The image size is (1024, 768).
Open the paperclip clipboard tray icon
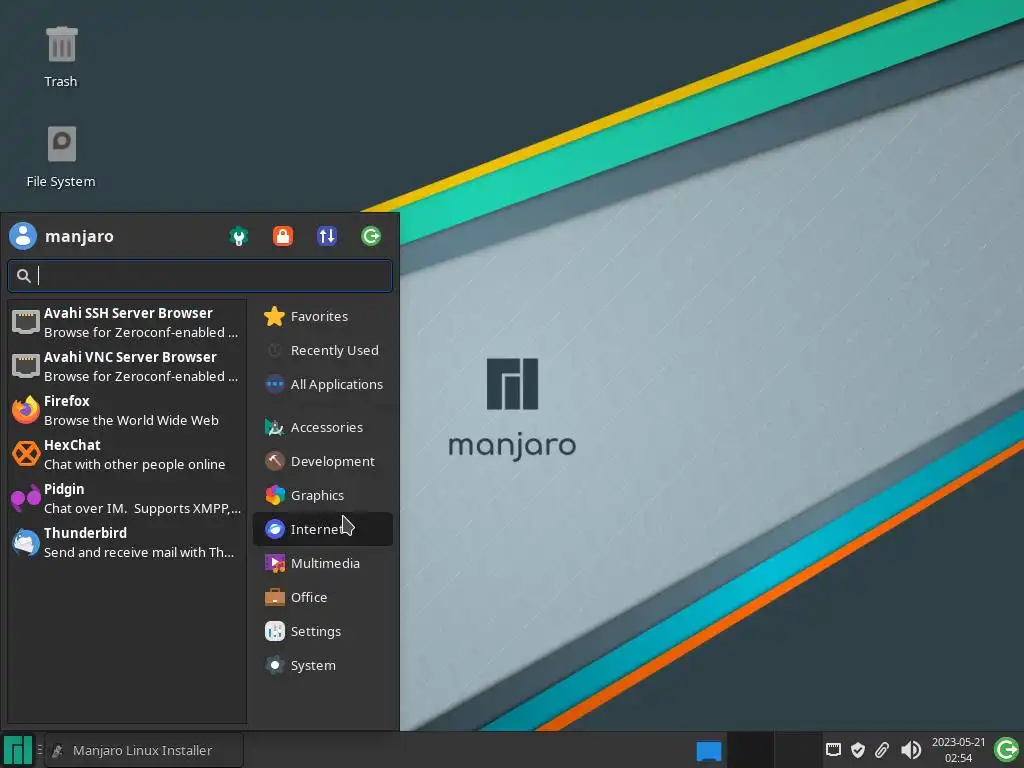click(882, 750)
